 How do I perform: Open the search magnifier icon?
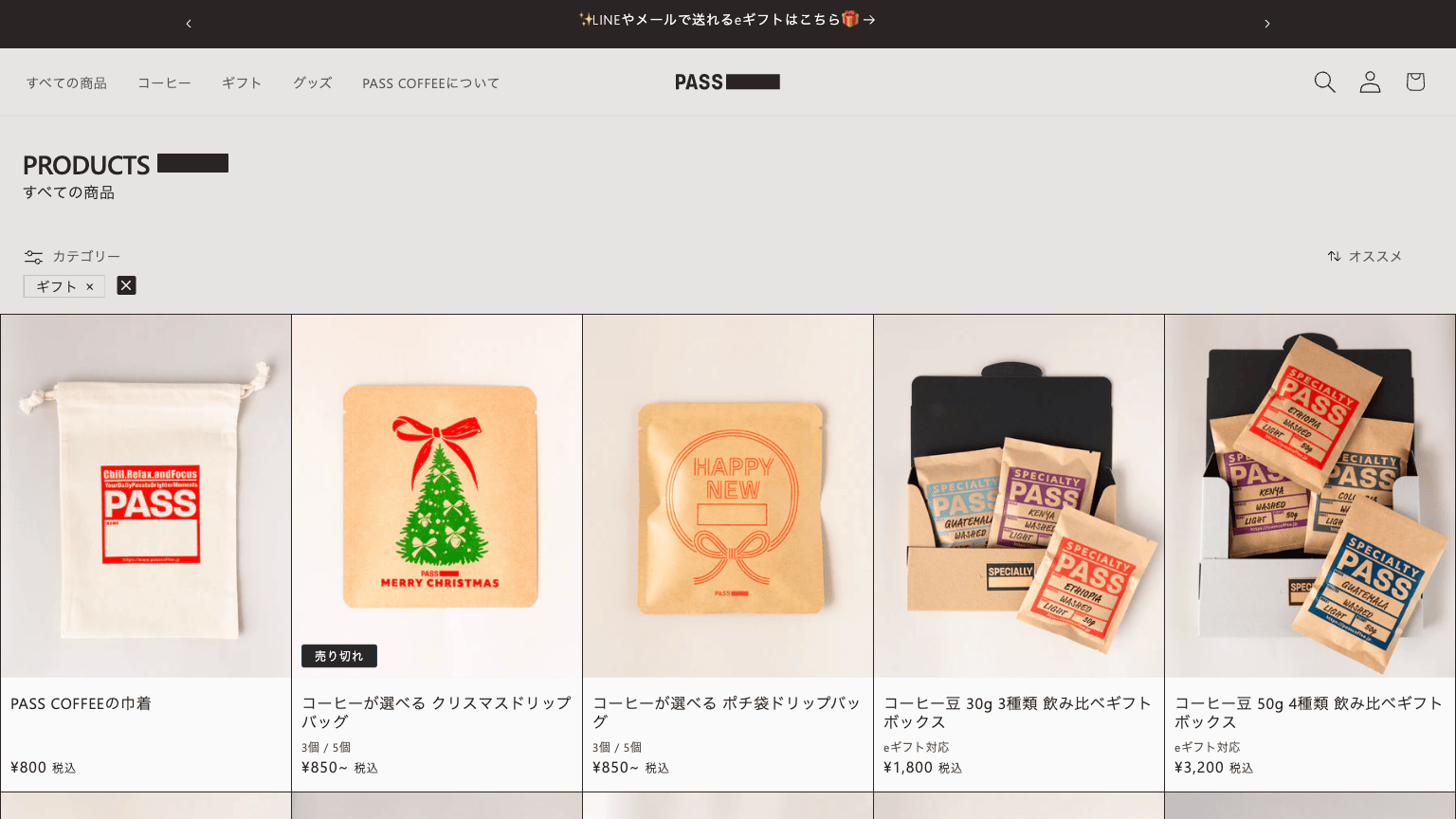click(1324, 82)
